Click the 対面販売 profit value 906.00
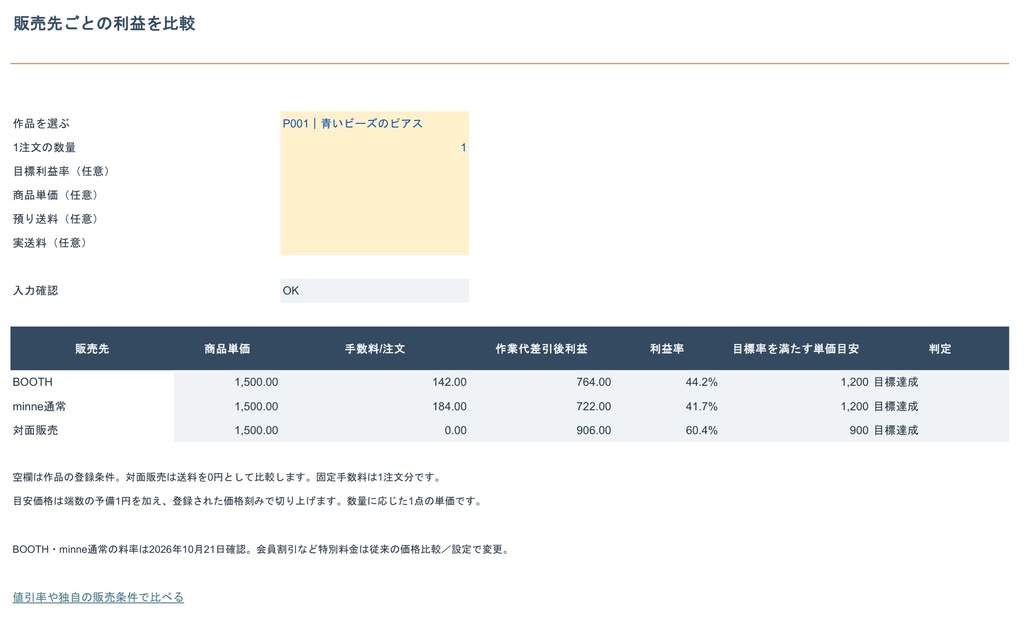This screenshot has height=625, width=1024. (594, 430)
